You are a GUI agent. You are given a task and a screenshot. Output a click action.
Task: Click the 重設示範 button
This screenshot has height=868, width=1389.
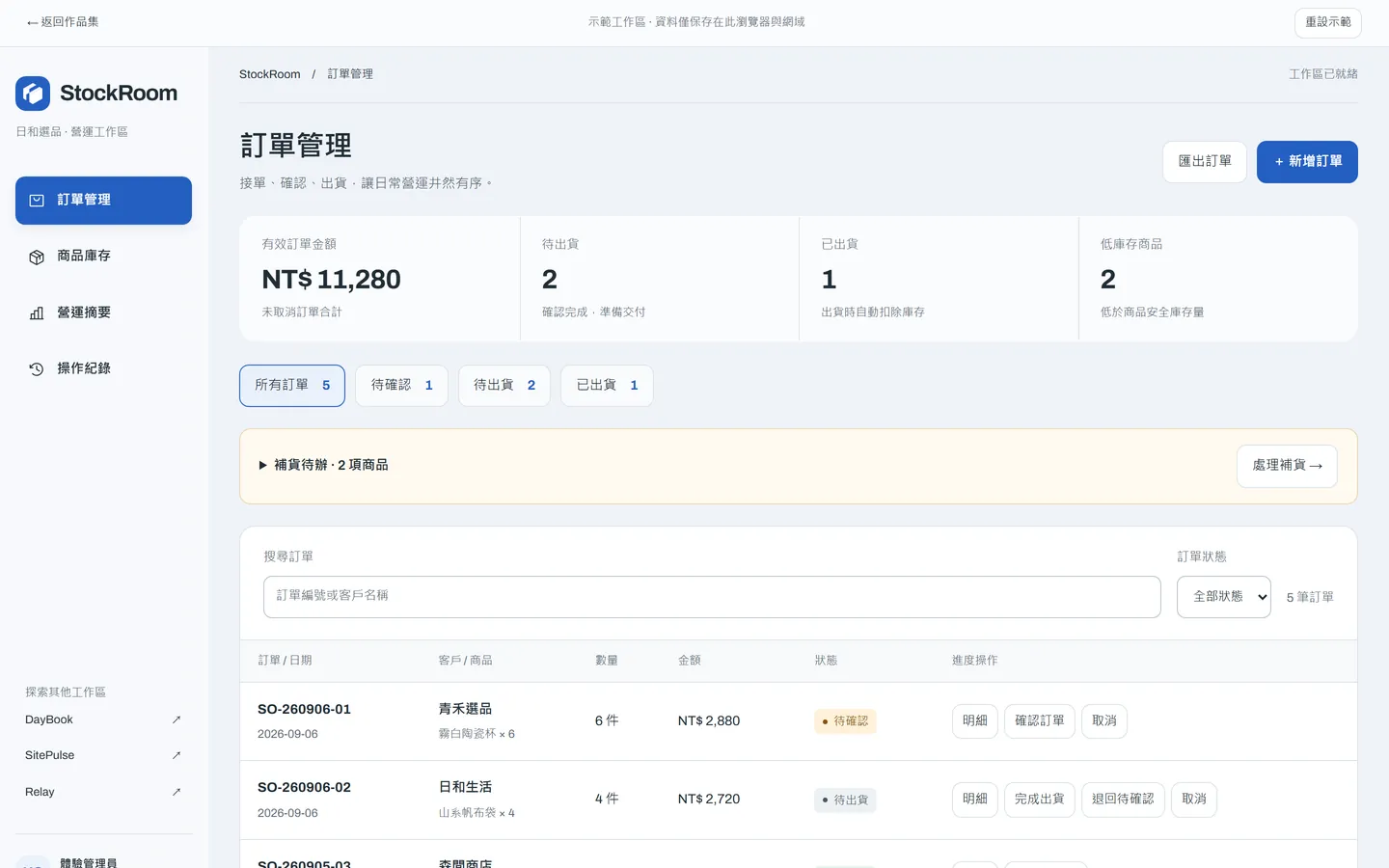1328,22
